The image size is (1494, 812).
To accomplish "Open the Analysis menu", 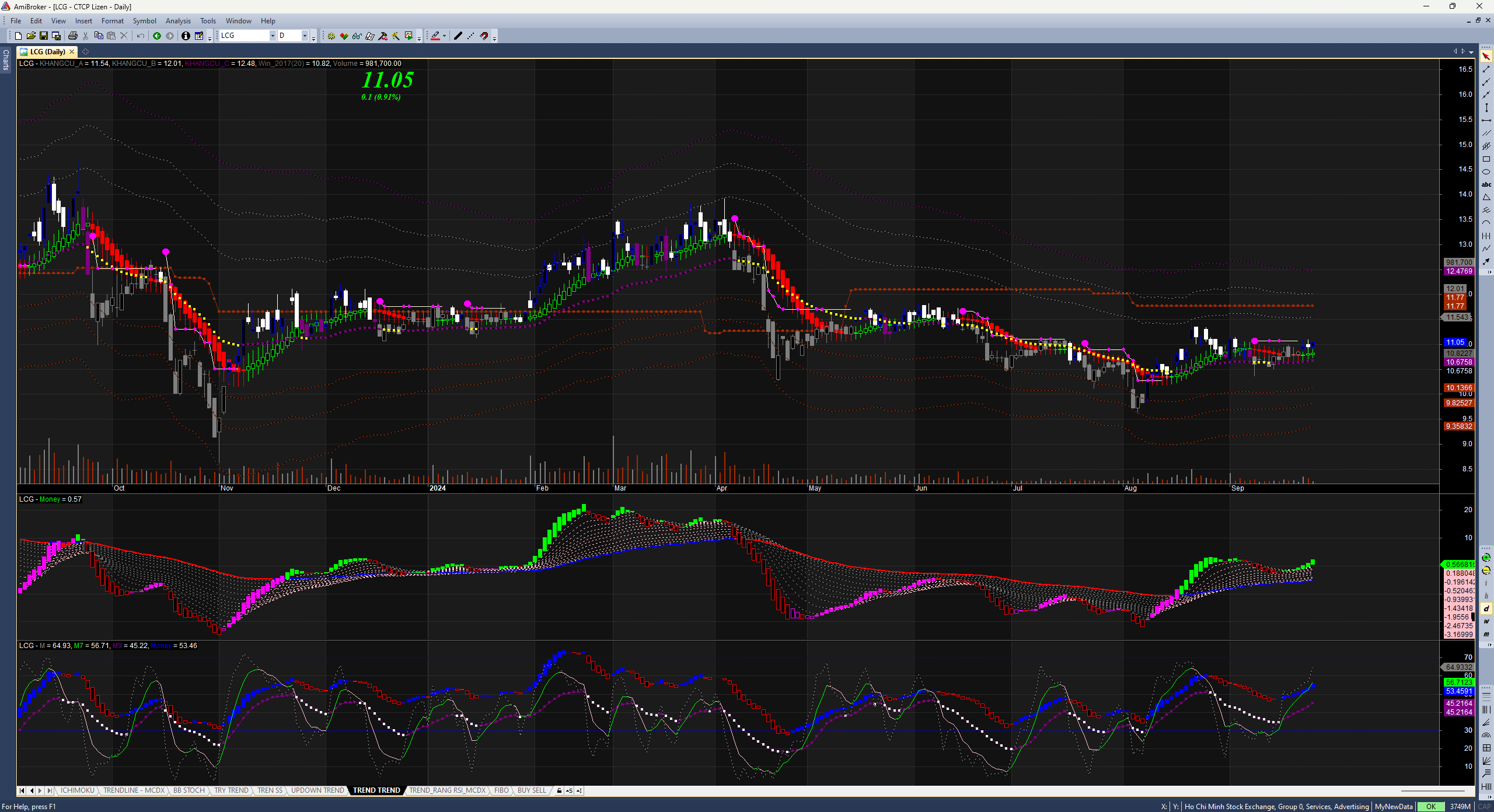I will click(178, 21).
